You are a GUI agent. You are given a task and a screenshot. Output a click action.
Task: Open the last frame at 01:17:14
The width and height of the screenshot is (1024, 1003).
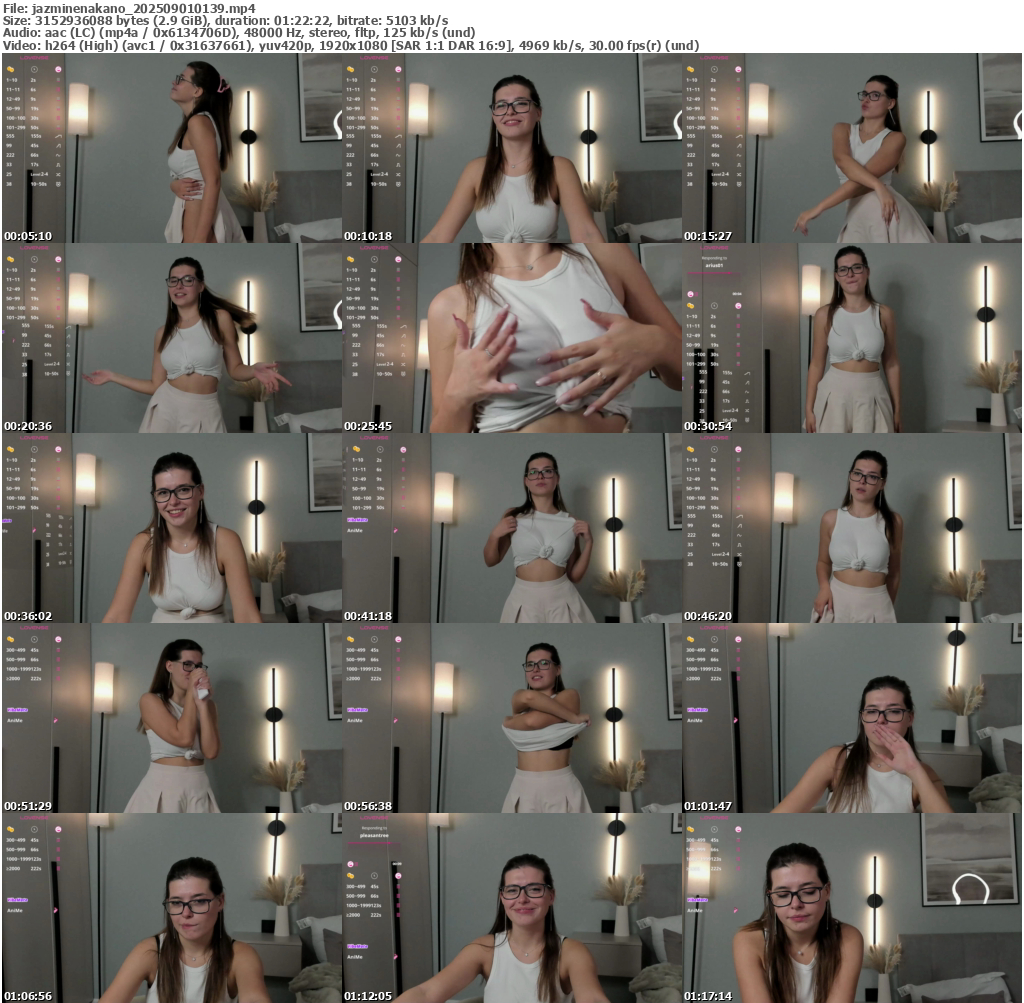coord(852,908)
